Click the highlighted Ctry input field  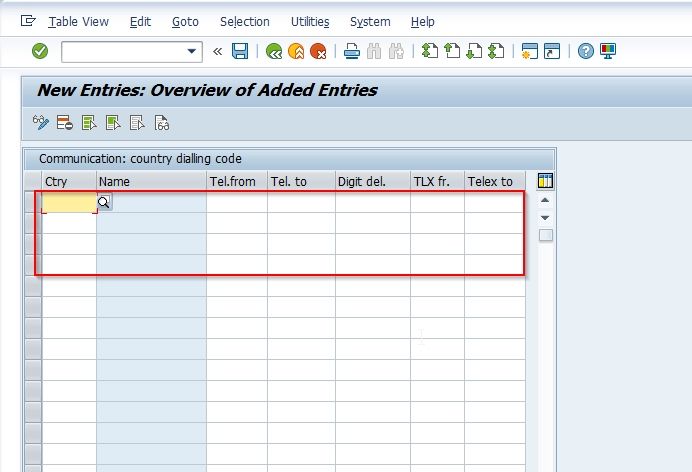tap(69, 202)
